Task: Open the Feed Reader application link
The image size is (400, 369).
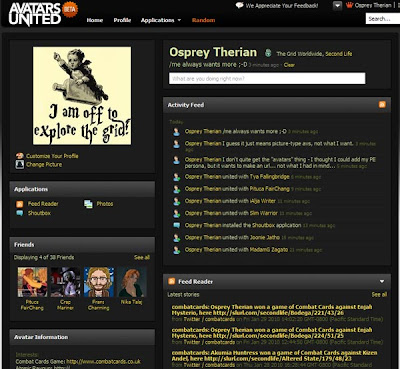Action: (43, 204)
